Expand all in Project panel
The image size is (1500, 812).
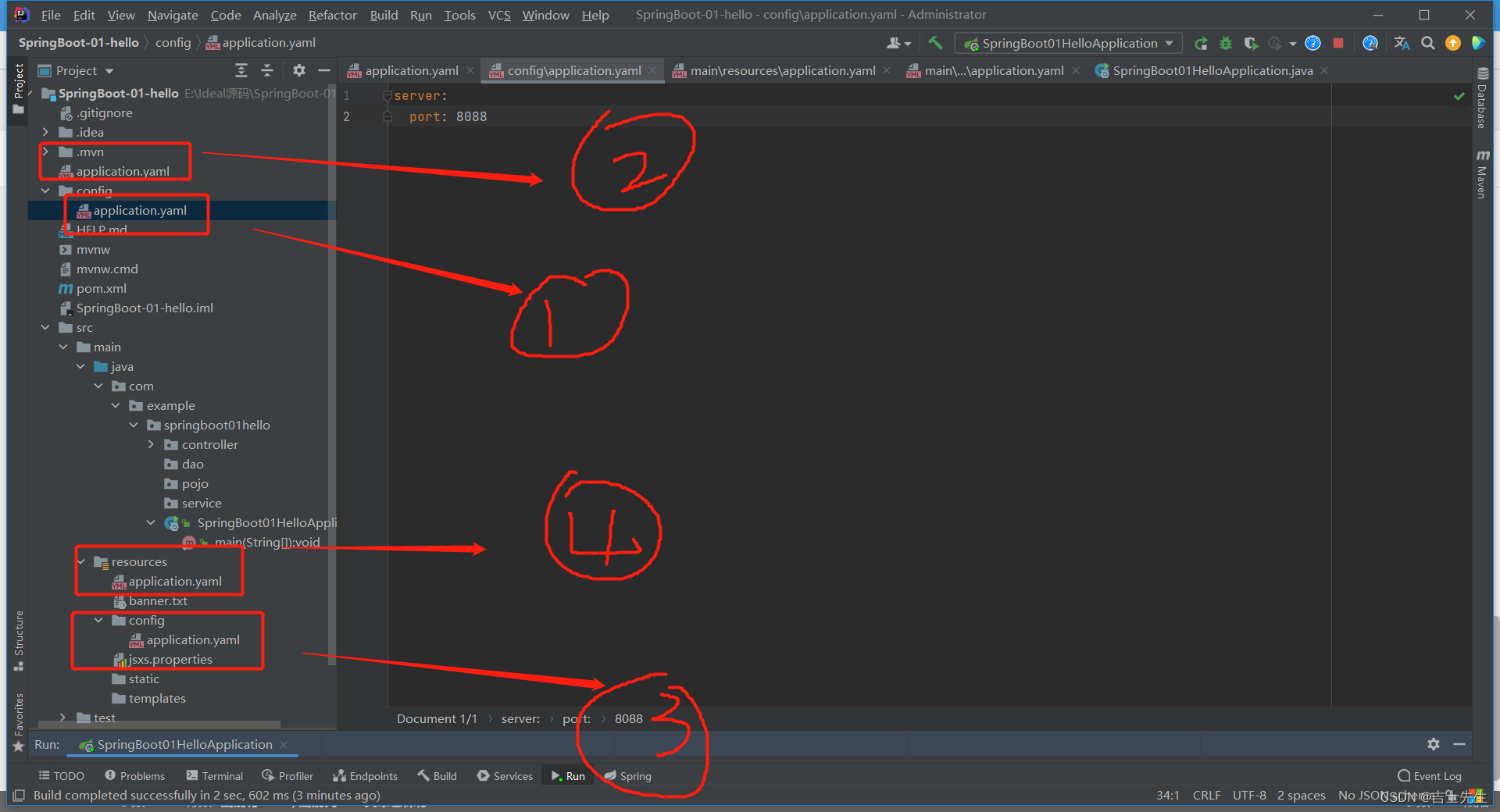point(241,70)
